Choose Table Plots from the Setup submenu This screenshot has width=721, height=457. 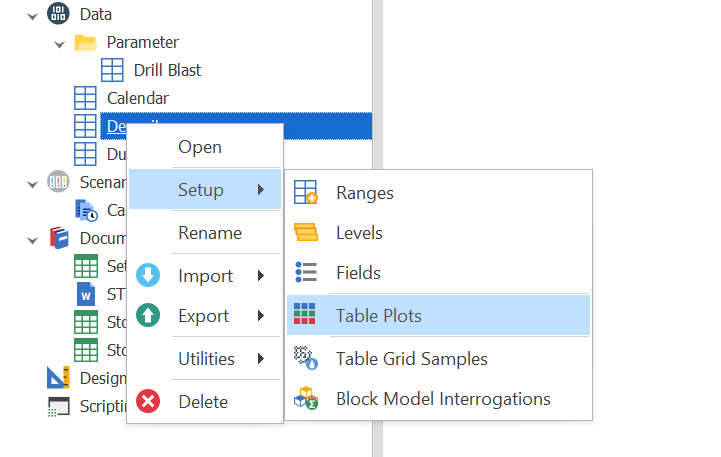379,316
